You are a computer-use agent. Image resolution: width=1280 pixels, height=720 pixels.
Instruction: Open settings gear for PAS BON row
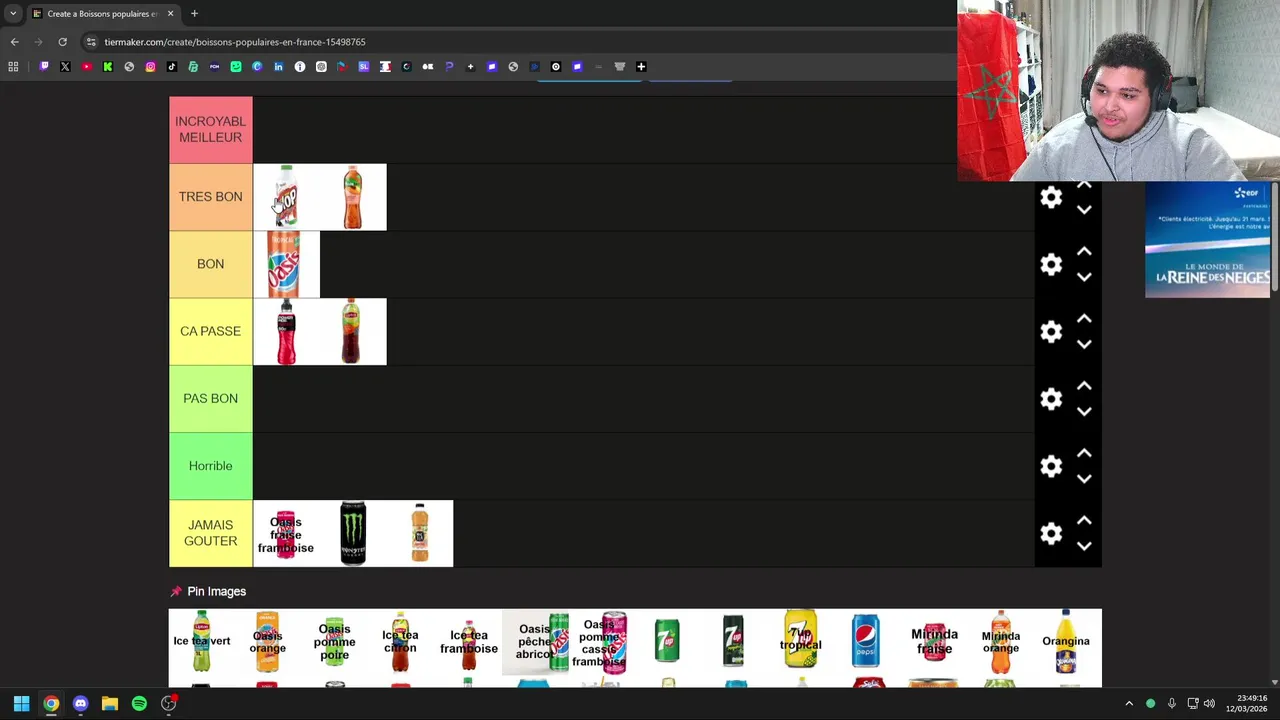tap(1051, 399)
